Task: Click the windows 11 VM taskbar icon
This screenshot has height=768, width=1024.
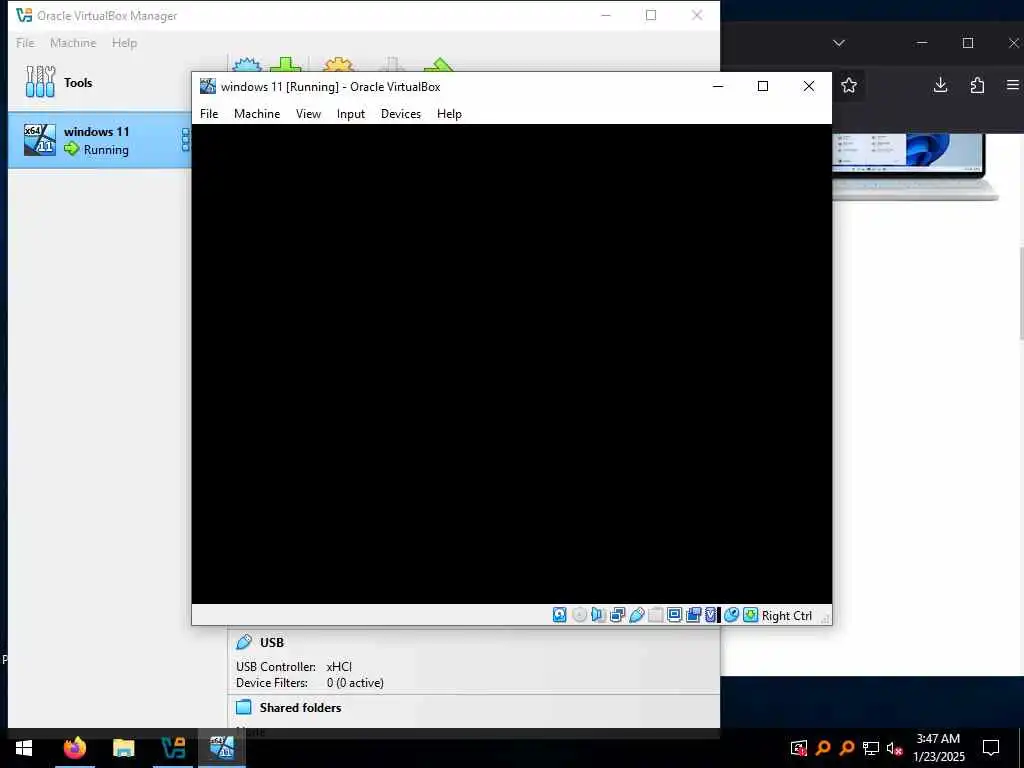Action: (222, 748)
